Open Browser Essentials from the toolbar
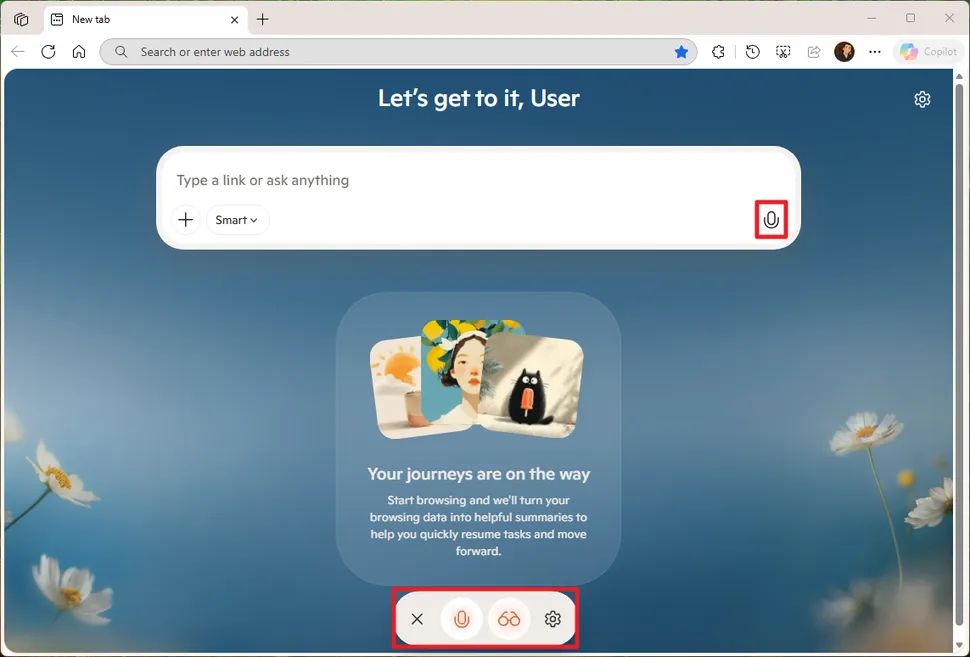This screenshot has width=970, height=657. pos(718,51)
